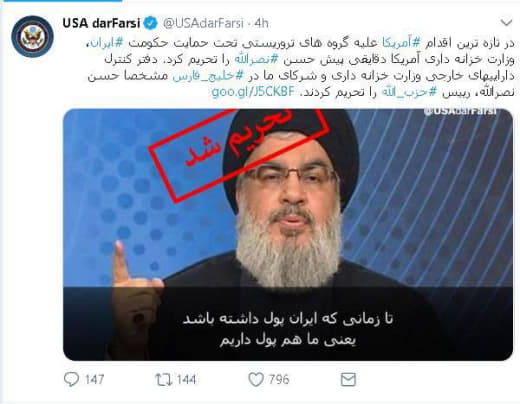Click the reply speech bubble icon

(x=71, y=379)
